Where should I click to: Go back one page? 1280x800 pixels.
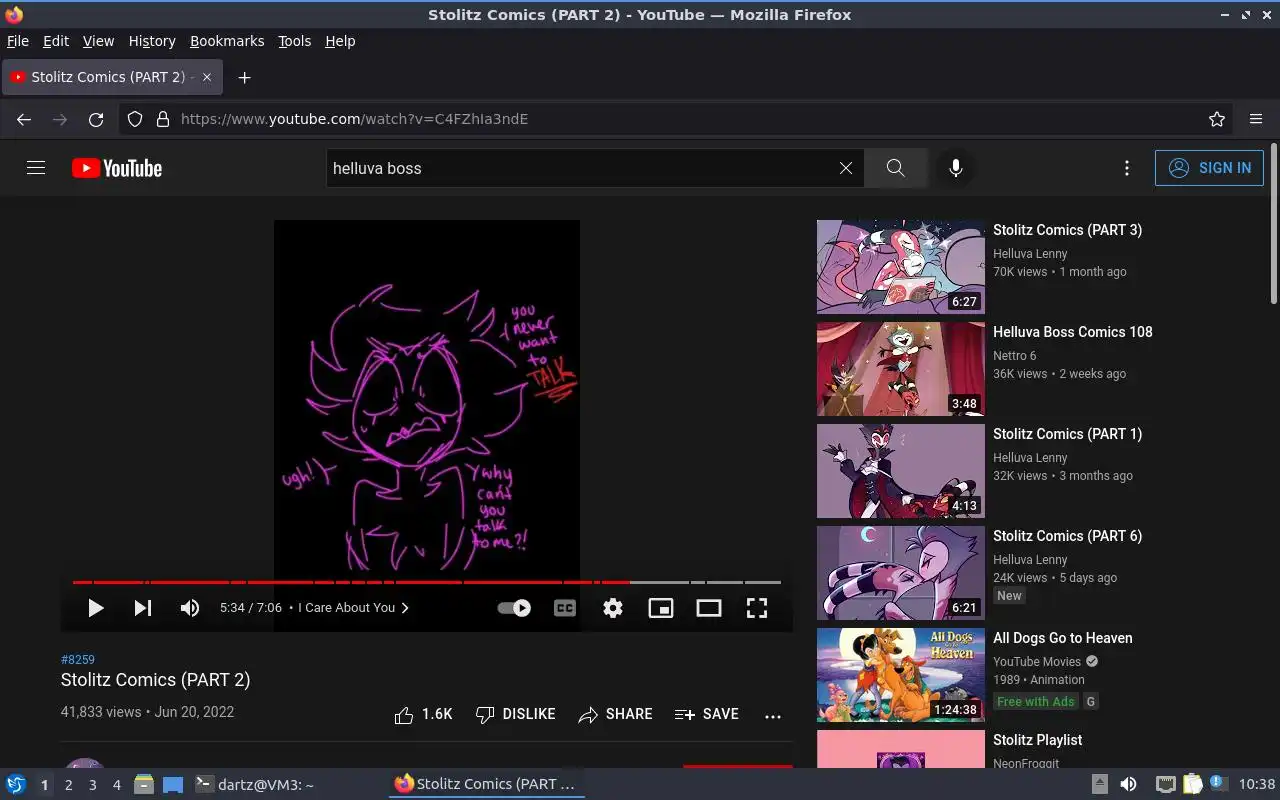point(24,119)
